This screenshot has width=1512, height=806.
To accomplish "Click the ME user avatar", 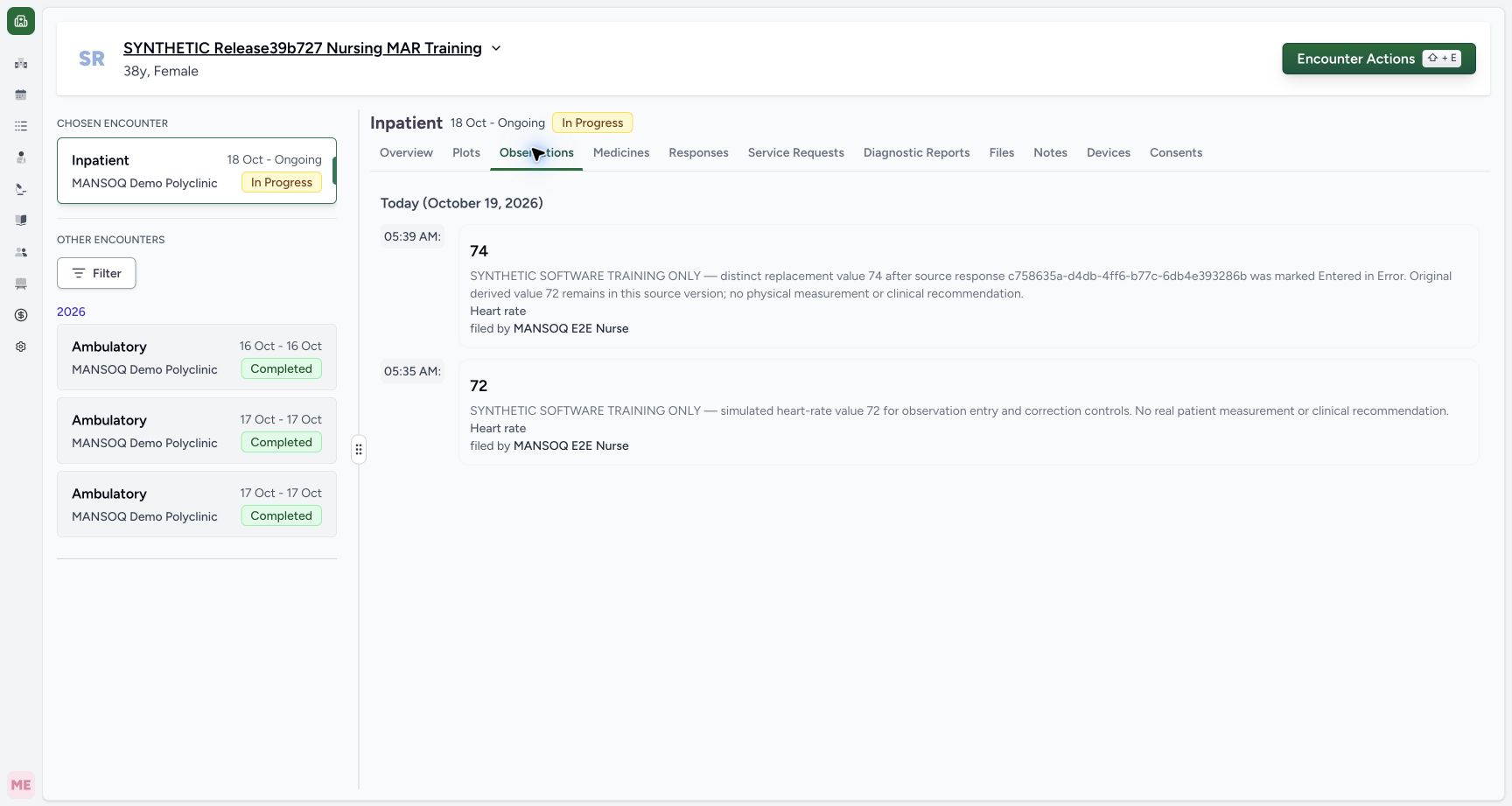I will click(x=21, y=785).
